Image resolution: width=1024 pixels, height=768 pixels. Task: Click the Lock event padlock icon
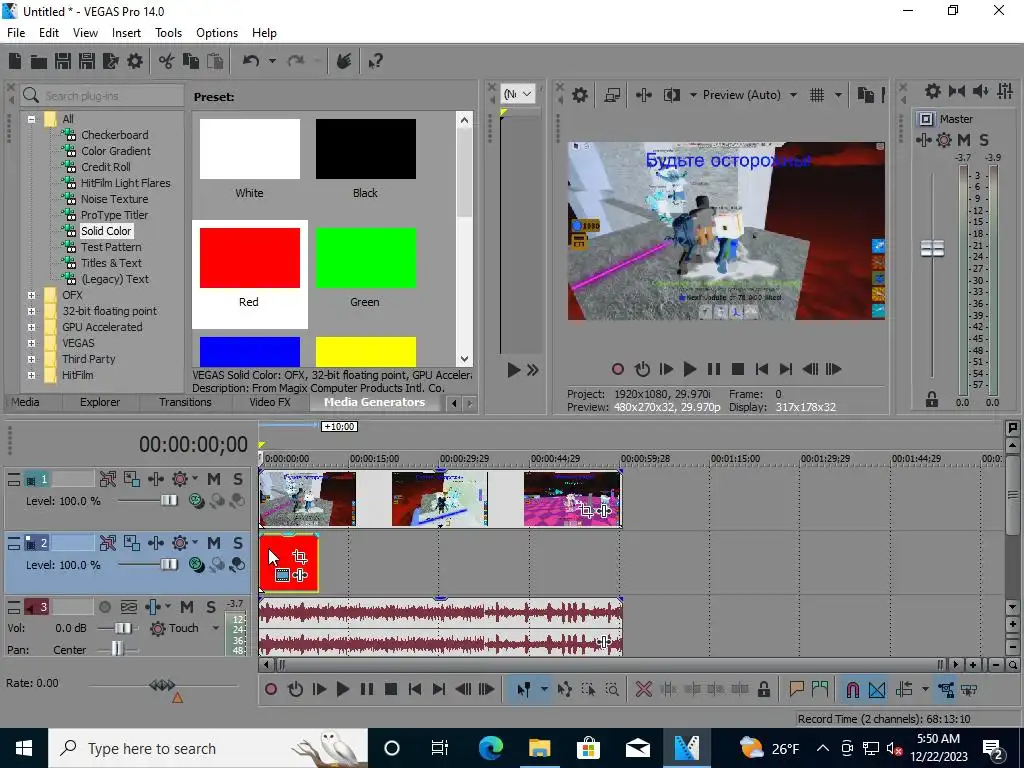coord(763,689)
